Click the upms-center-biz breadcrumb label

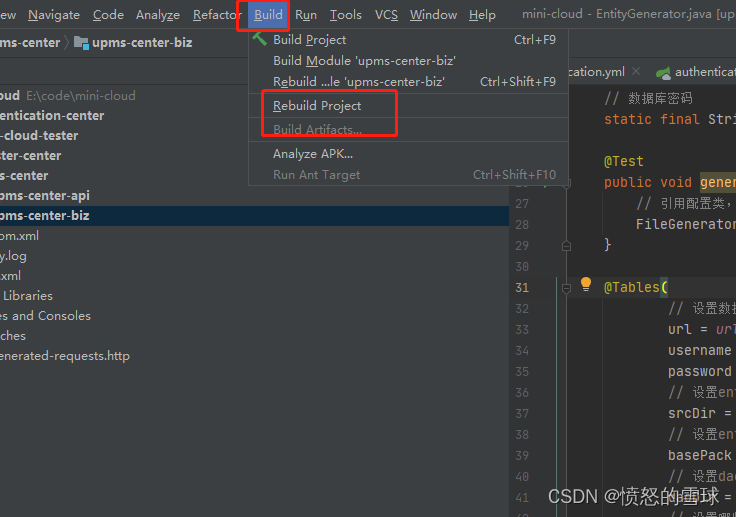pyautogui.click(x=142, y=43)
